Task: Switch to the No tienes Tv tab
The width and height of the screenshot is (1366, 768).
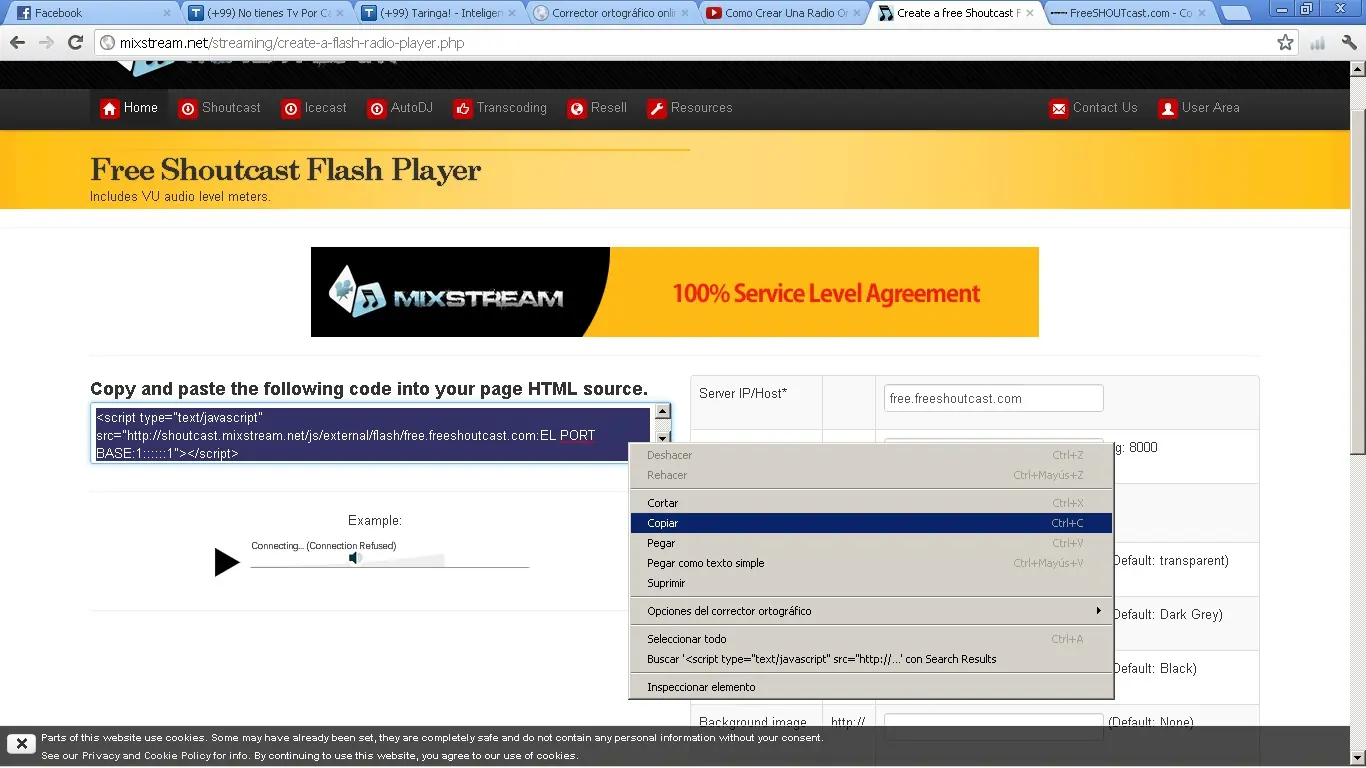Action: click(266, 13)
